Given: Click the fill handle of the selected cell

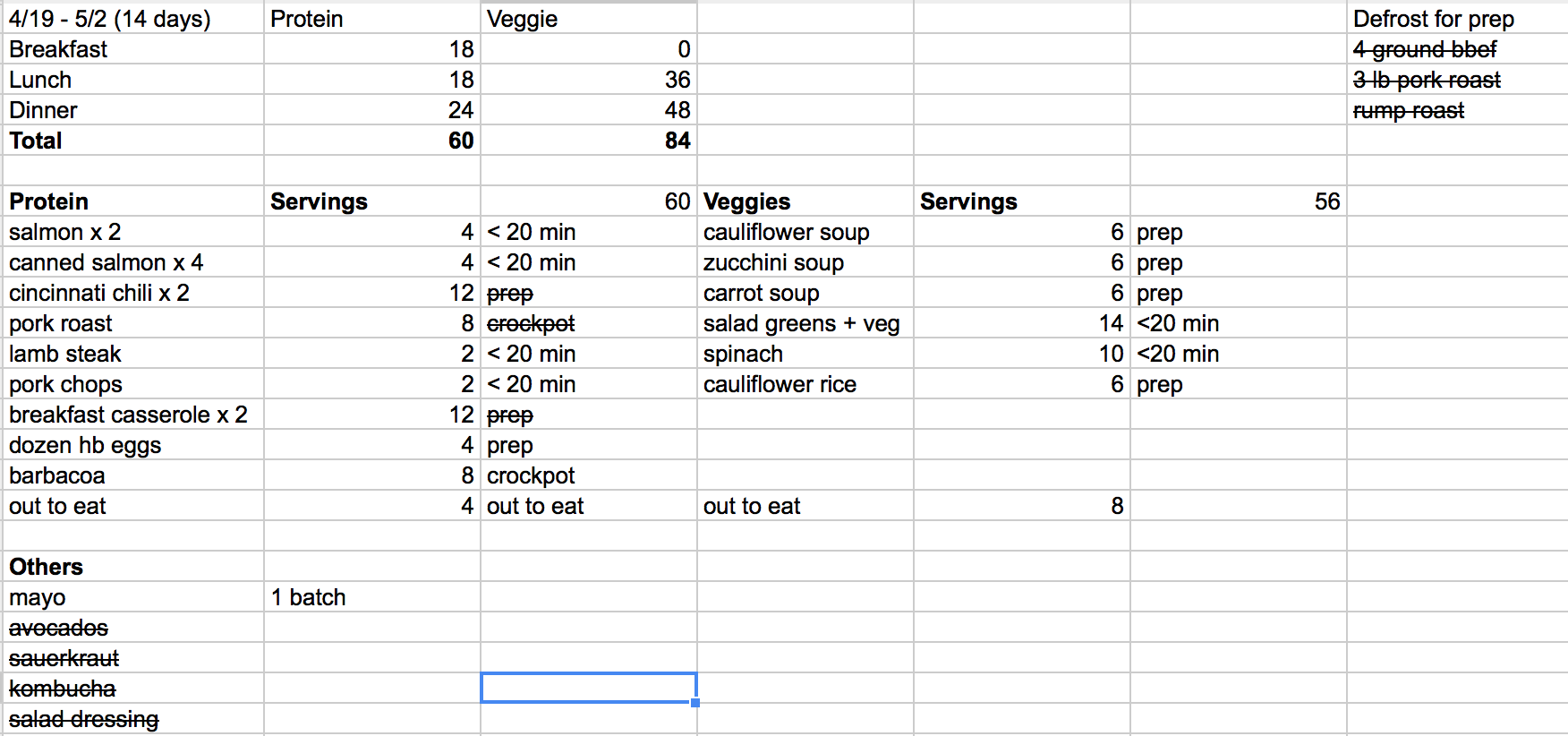Looking at the screenshot, I should tap(695, 703).
